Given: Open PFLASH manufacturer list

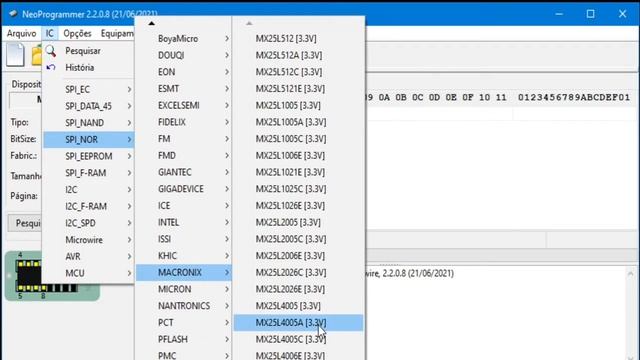Looking at the screenshot, I should [x=184, y=340].
